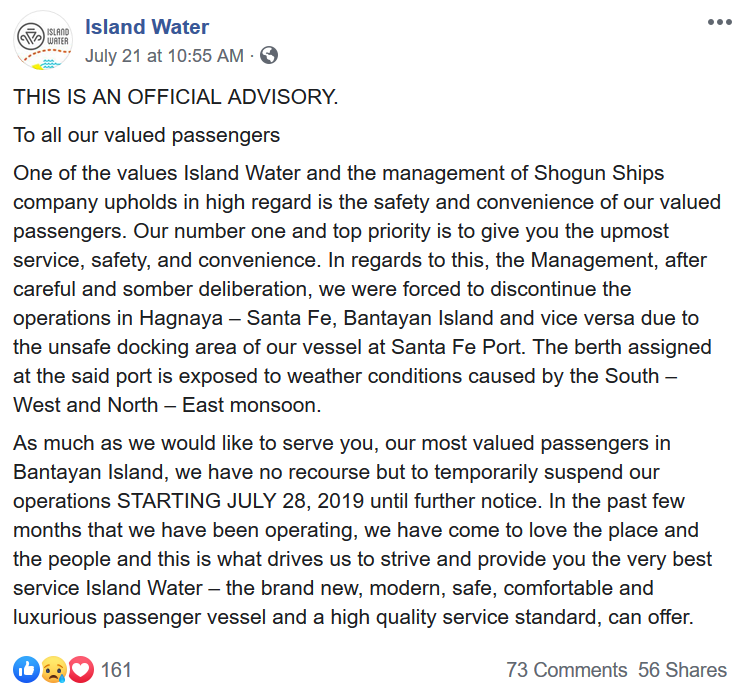Click 'STARTING JULY 28, 2019' in the post
This screenshot has height=690, width=736.
[240, 501]
